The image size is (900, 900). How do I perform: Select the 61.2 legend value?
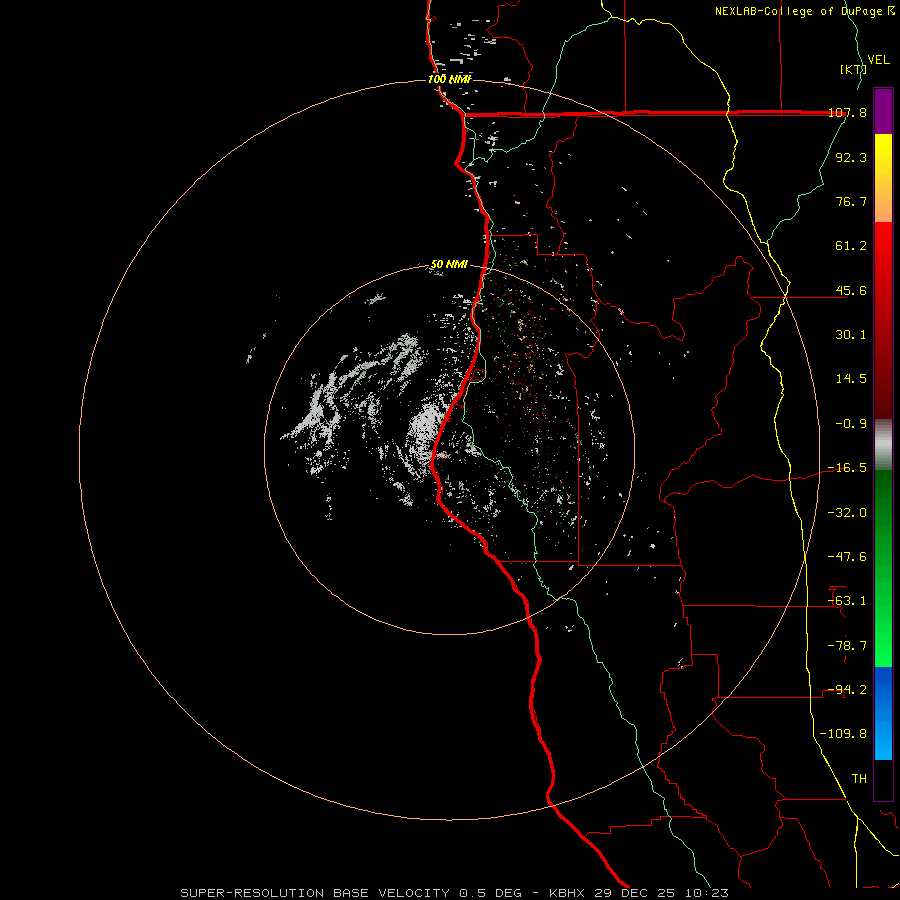click(x=851, y=246)
